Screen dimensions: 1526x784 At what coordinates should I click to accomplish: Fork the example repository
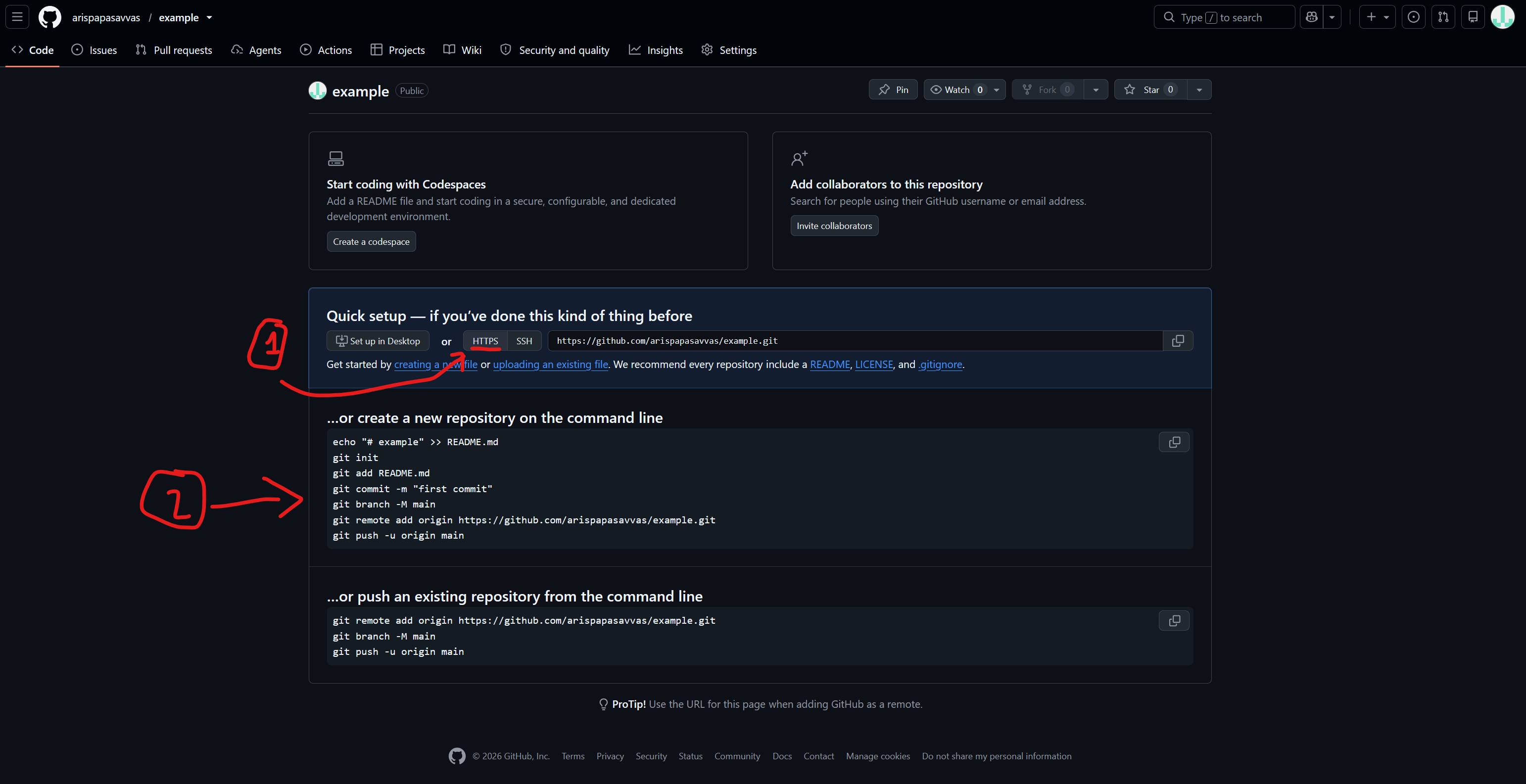click(x=1048, y=90)
